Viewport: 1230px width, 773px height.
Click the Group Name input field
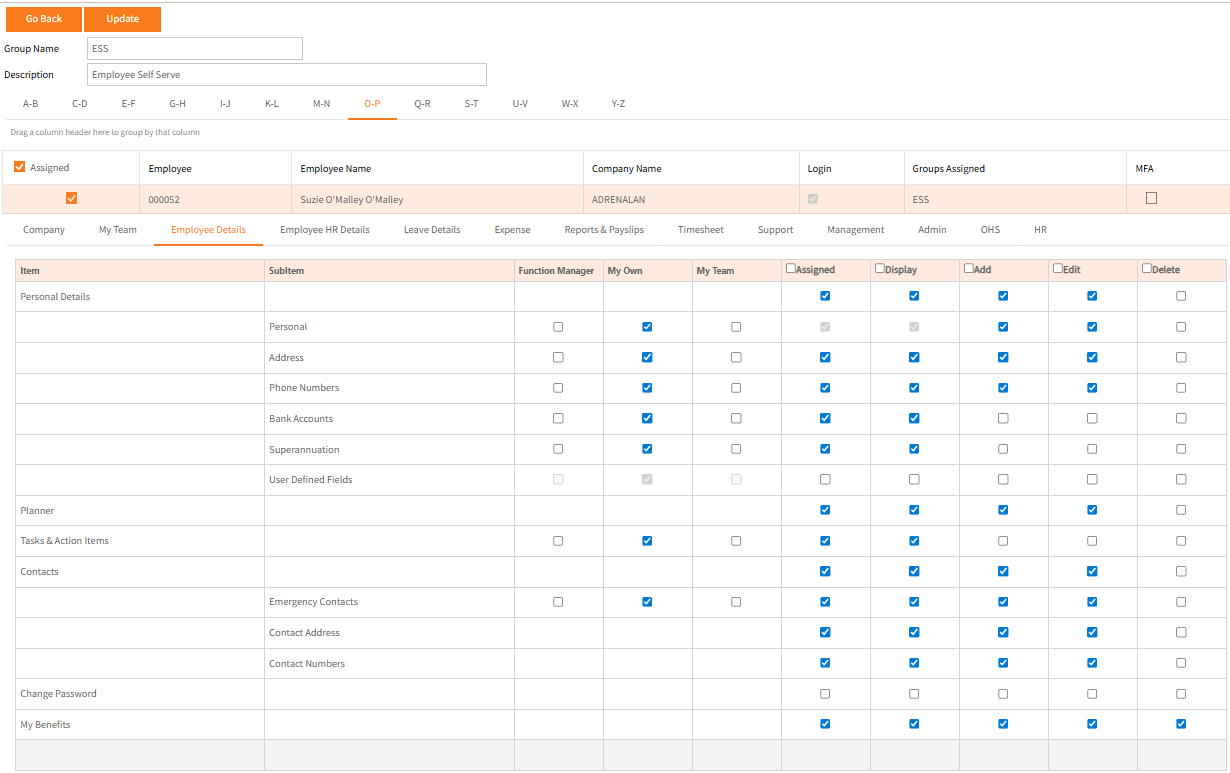(194, 48)
